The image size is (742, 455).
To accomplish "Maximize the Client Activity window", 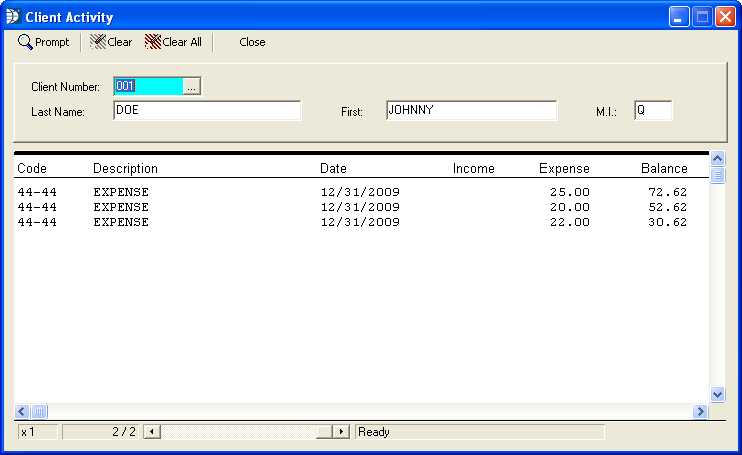I will [703, 17].
